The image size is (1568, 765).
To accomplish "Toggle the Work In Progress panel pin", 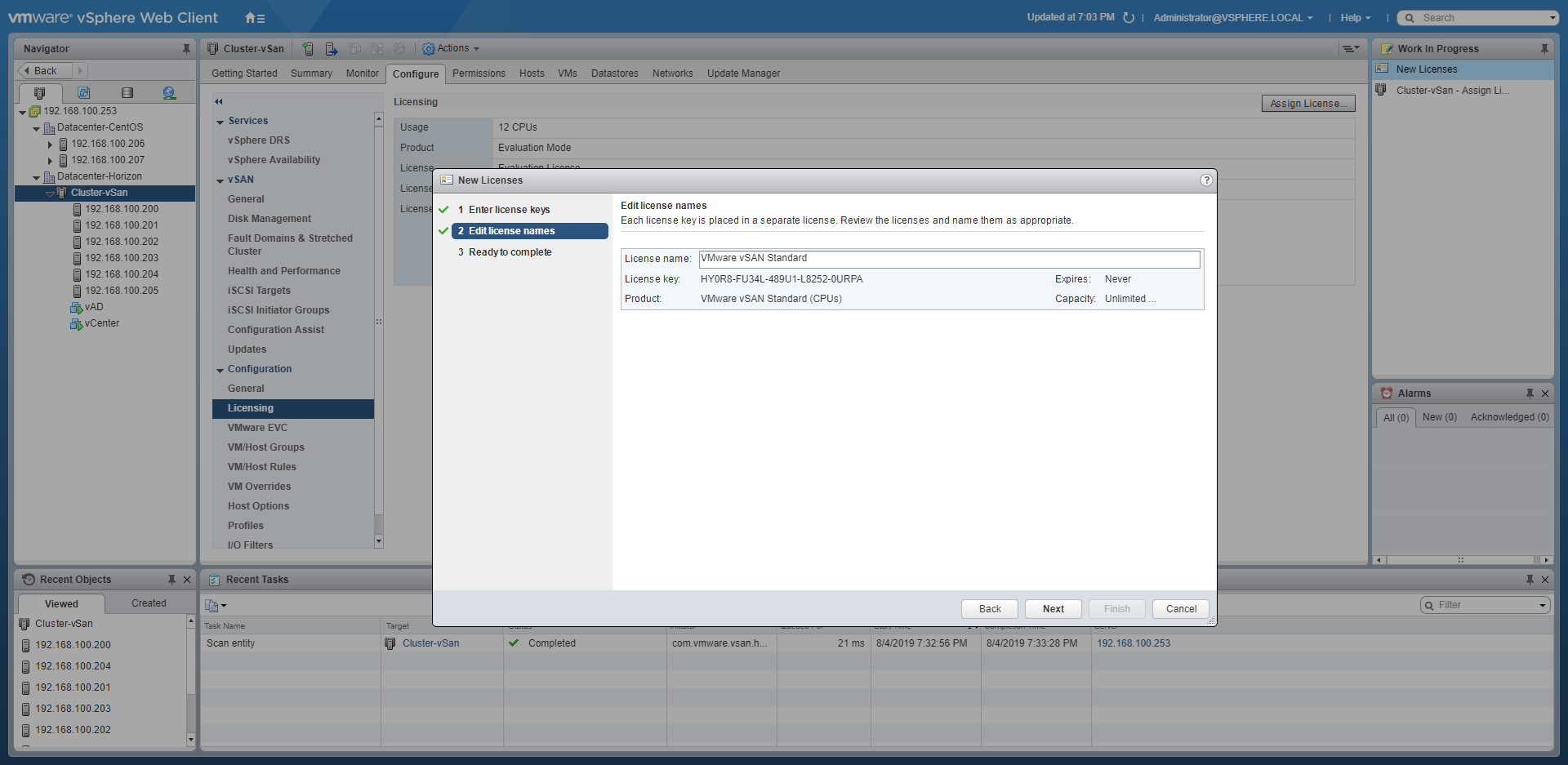I will pyautogui.click(x=1544, y=49).
